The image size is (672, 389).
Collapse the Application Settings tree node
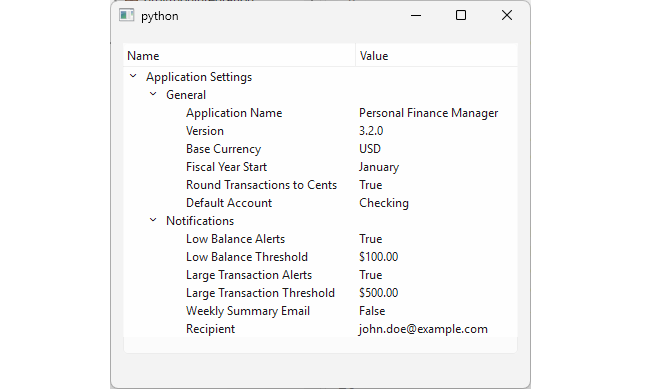[x=133, y=76]
